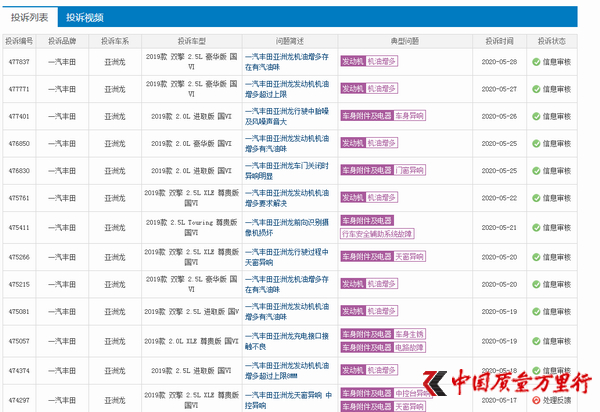Click 投诉车型 column header

click(192, 41)
